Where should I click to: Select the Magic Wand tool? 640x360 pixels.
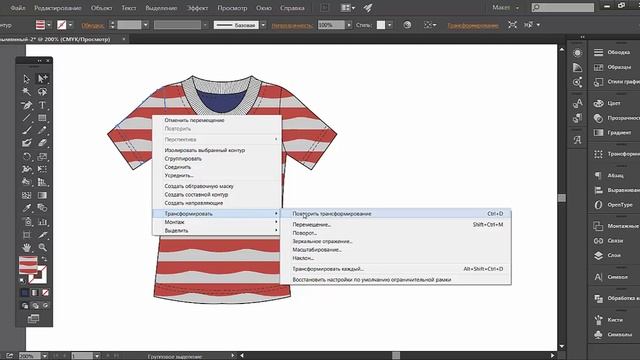27,91
